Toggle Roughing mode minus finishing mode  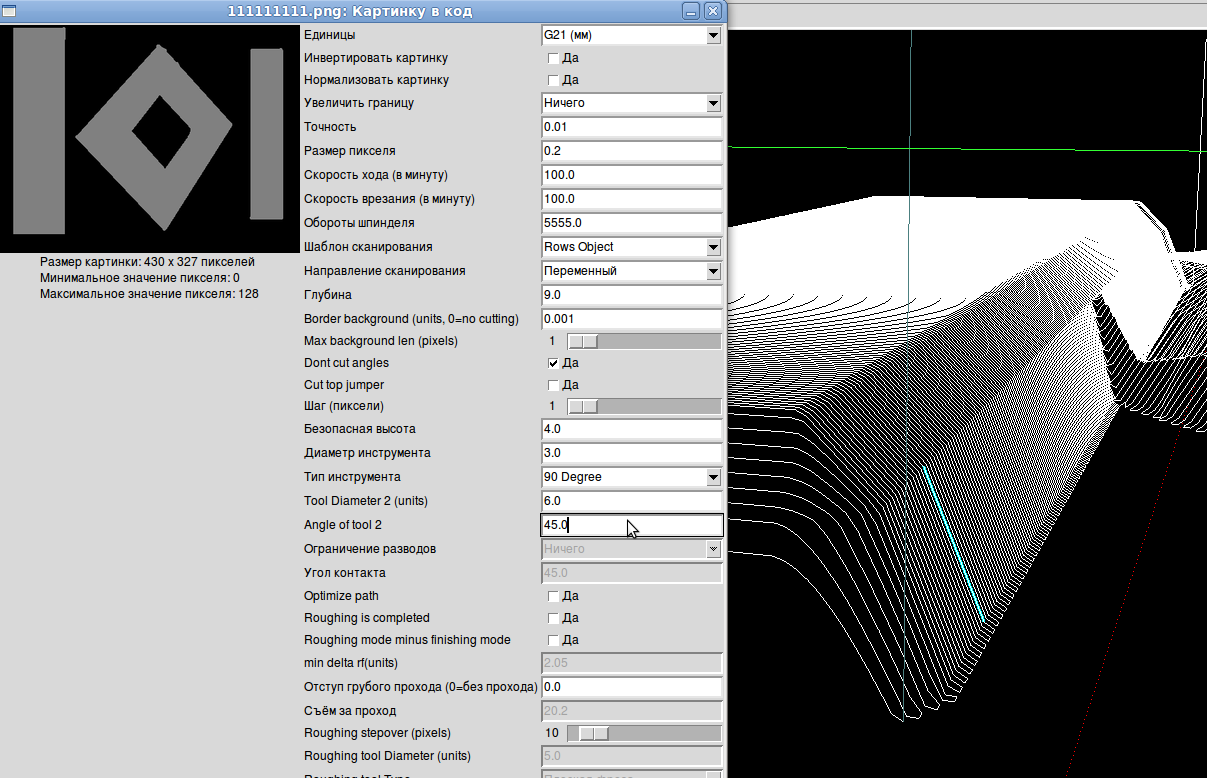click(553, 640)
